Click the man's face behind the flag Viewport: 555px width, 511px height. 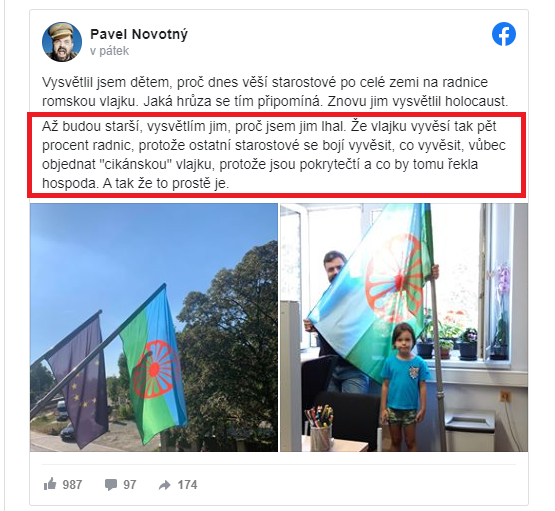[x=333, y=265]
